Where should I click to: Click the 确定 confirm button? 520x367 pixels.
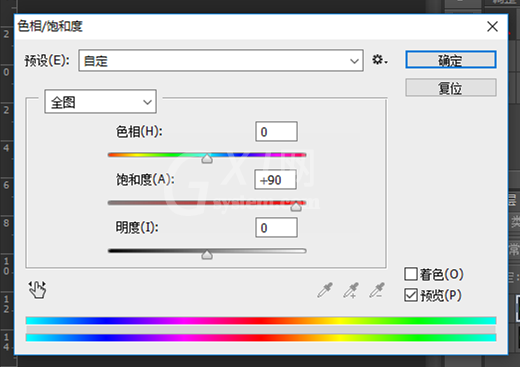(451, 60)
